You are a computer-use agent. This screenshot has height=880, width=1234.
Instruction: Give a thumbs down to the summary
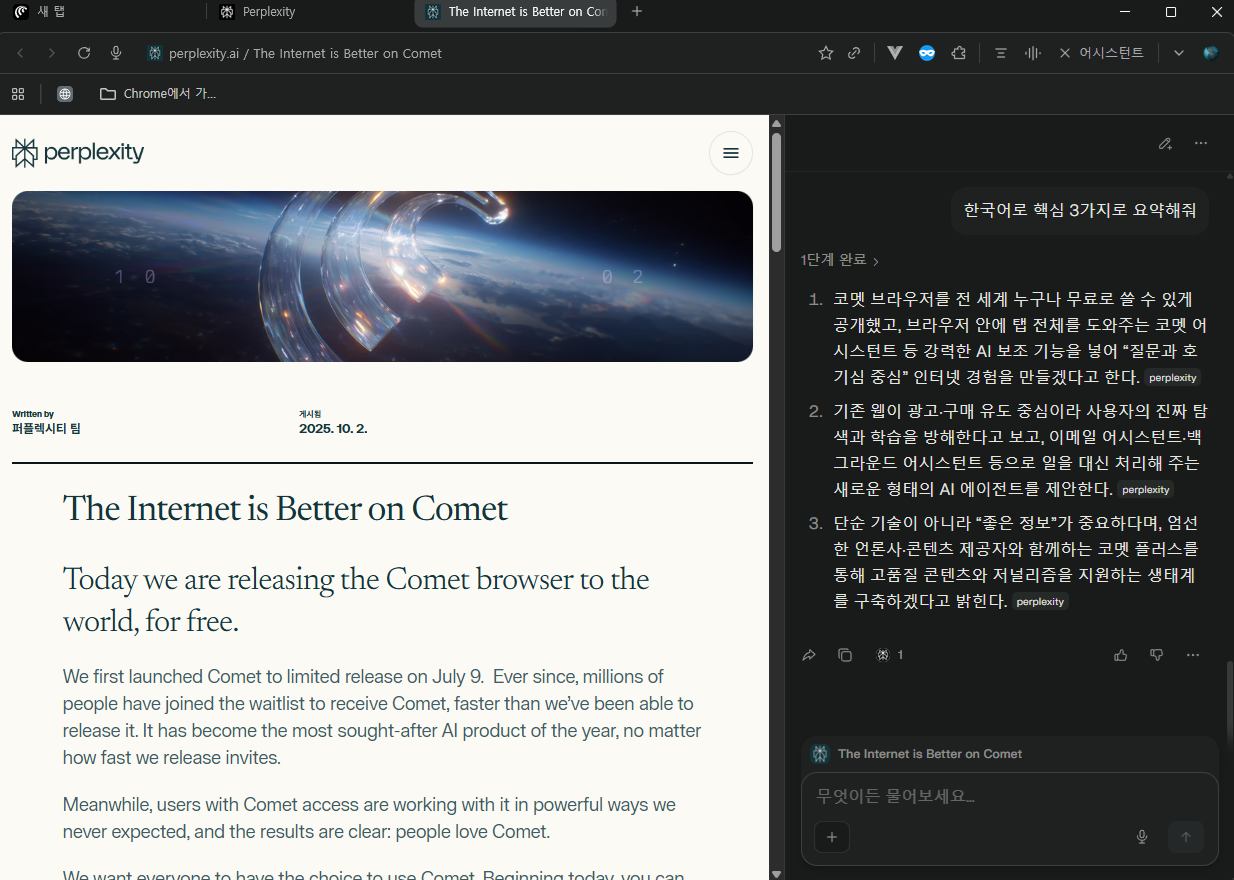pyautogui.click(x=1156, y=654)
